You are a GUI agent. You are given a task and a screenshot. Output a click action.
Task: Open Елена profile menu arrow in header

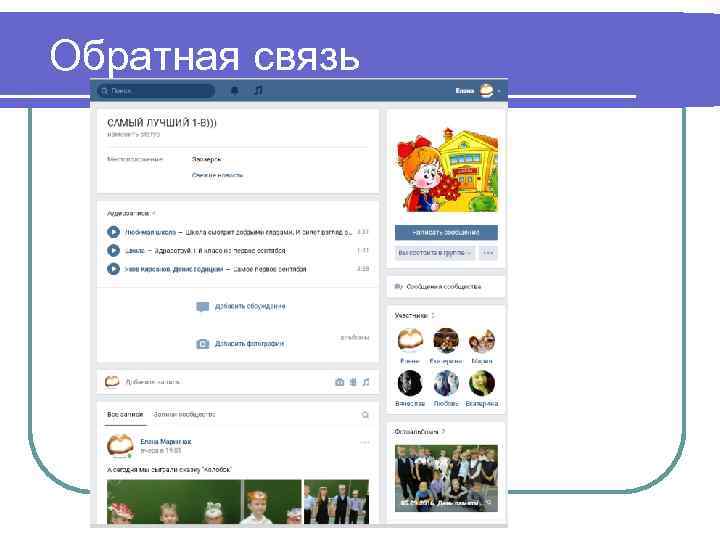tap(499, 91)
